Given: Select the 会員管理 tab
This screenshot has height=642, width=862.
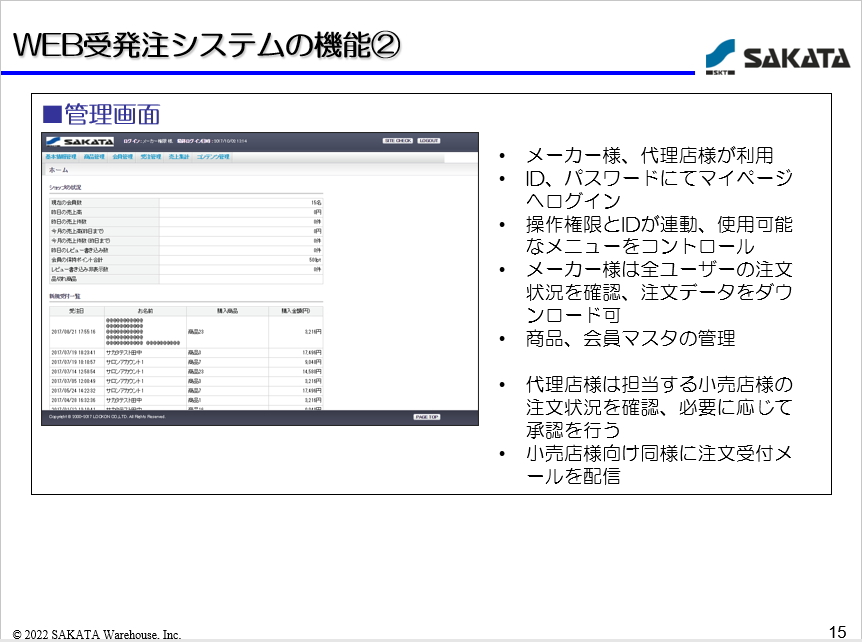Looking at the screenshot, I should coord(123,157).
